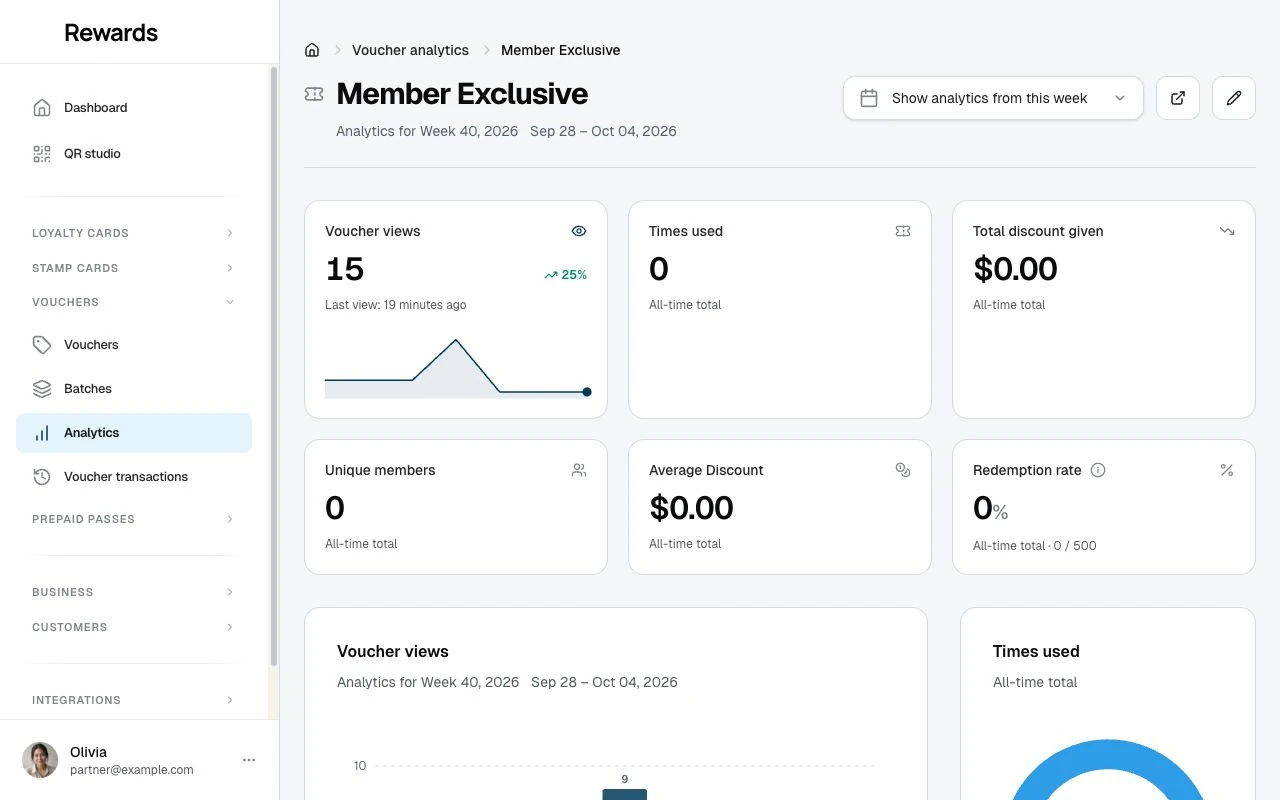Click the voucher views count 15
The height and width of the screenshot is (800, 1280).
[345, 269]
